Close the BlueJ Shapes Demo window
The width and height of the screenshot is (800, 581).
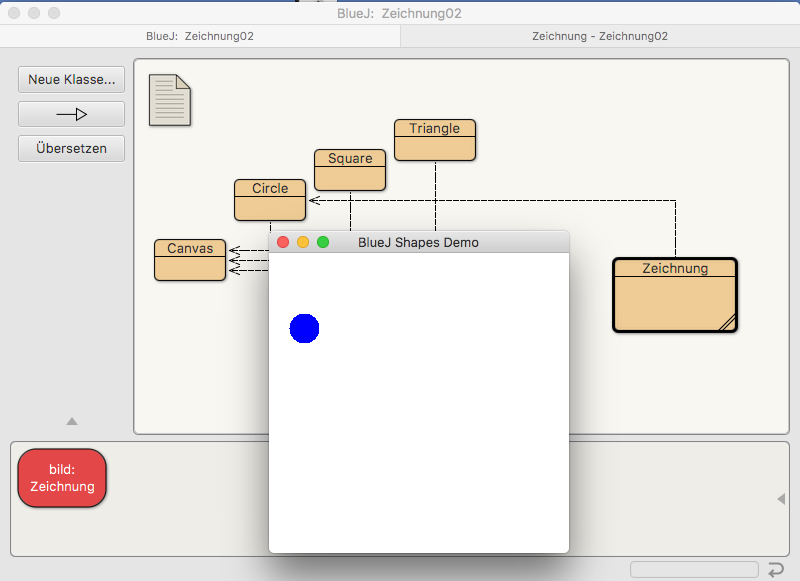coord(283,242)
